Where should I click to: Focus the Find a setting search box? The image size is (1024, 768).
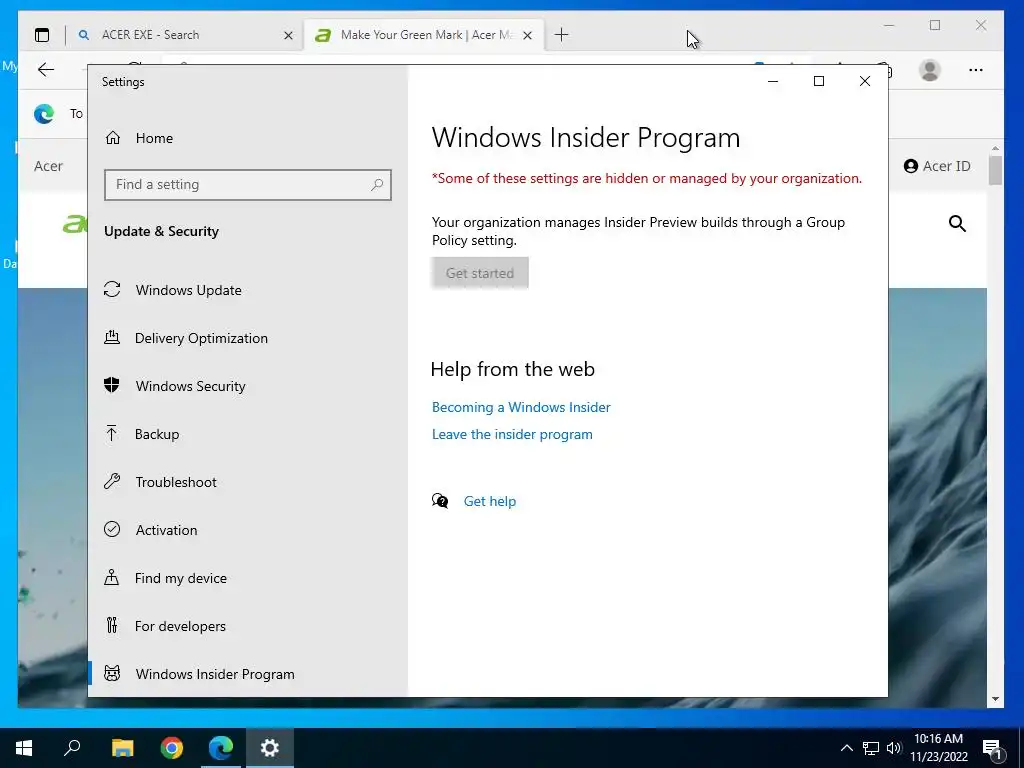[248, 185]
